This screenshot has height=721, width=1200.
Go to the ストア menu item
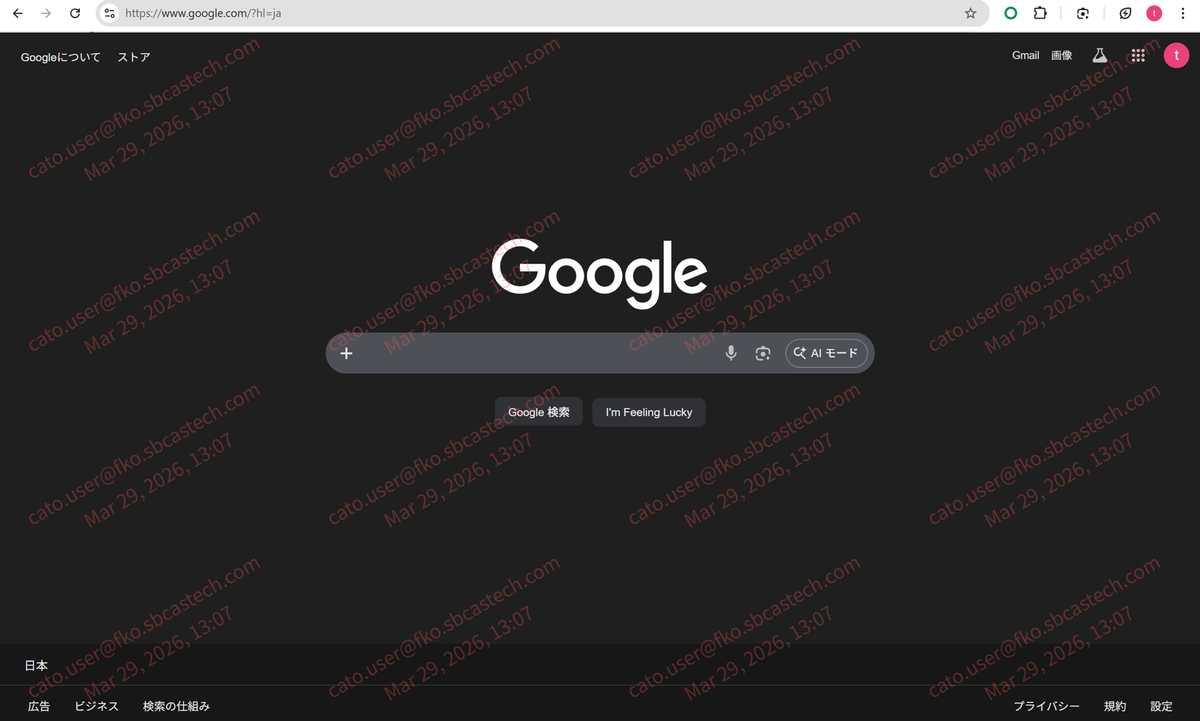click(133, 57)
